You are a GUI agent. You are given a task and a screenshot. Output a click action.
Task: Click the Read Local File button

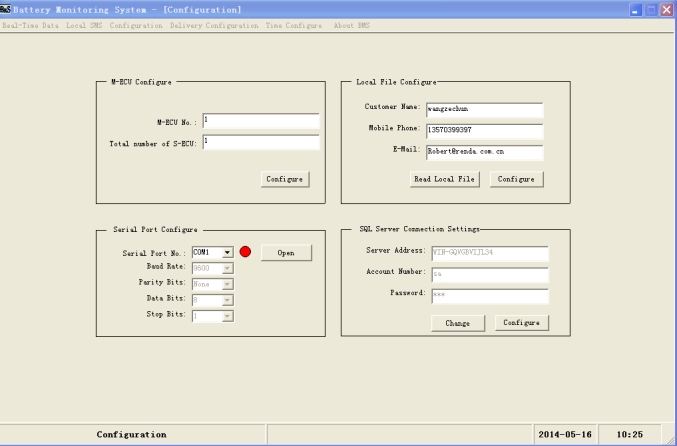(x=445, y=178)
